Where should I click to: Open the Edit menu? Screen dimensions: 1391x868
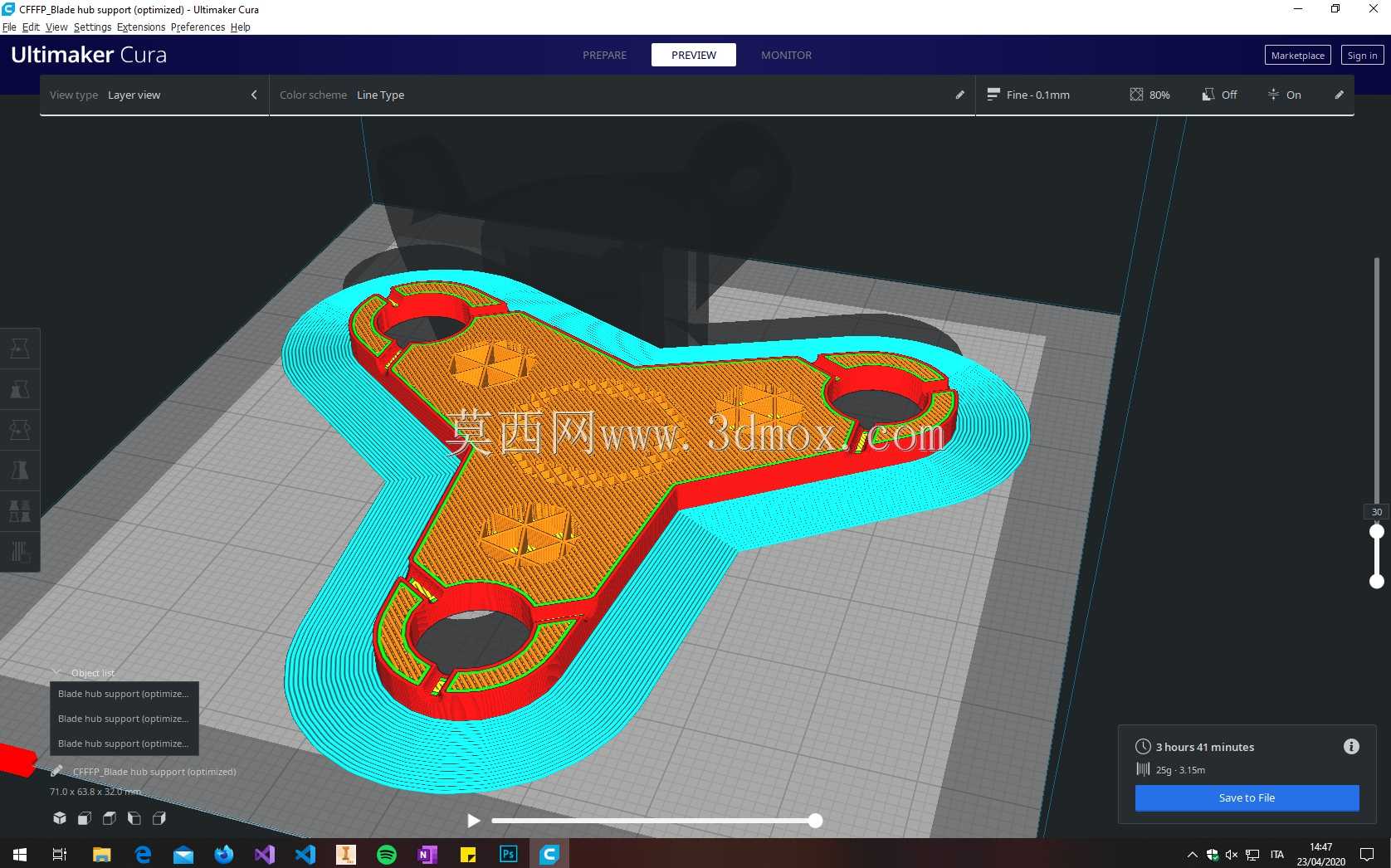click(31, 27)
